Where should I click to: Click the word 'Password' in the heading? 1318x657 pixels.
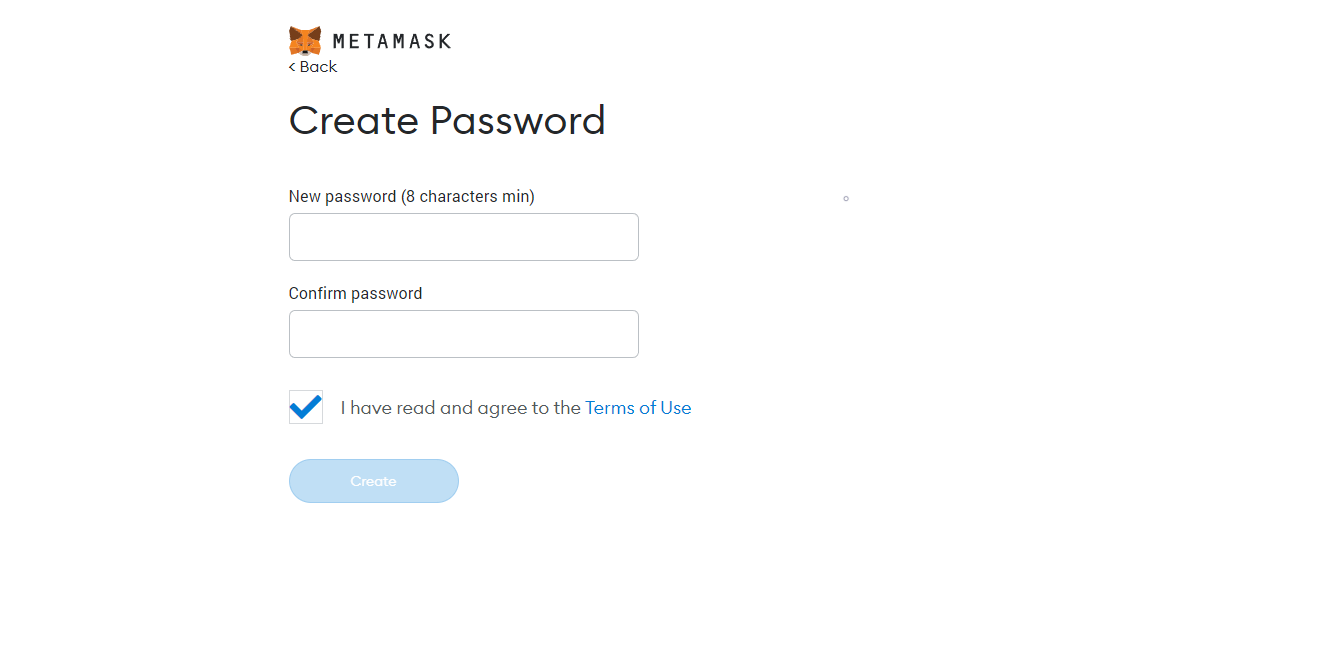[518, 121]
